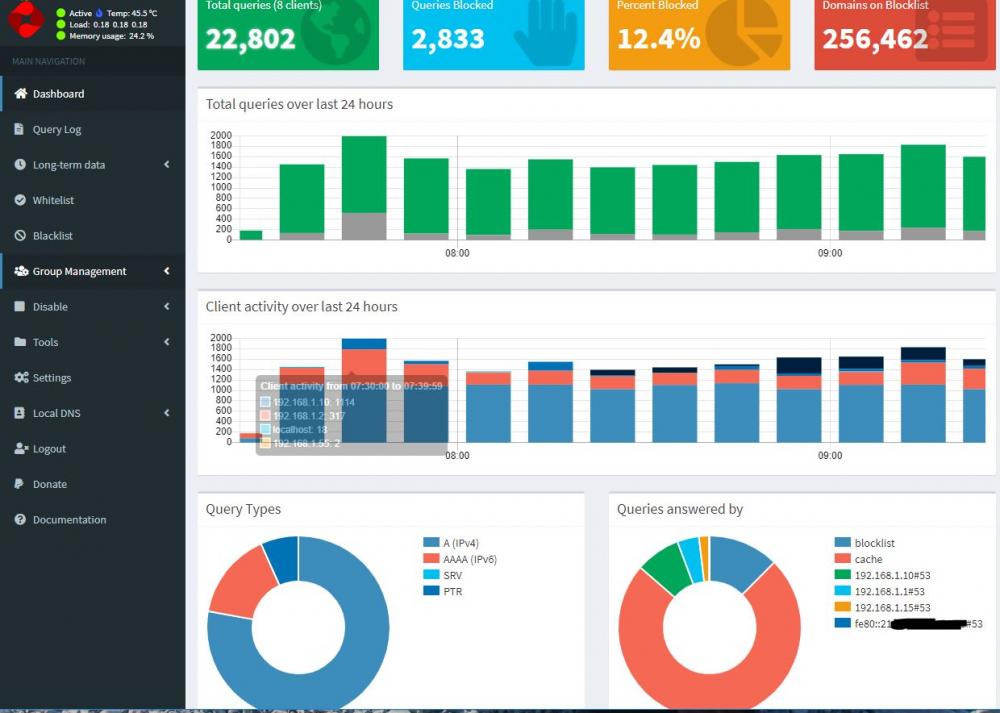The height and width of the screenshot is (713, 1000).
Task: Click the tooltip title "Client activity from 07:30:00"
Action: click(351, 386)
